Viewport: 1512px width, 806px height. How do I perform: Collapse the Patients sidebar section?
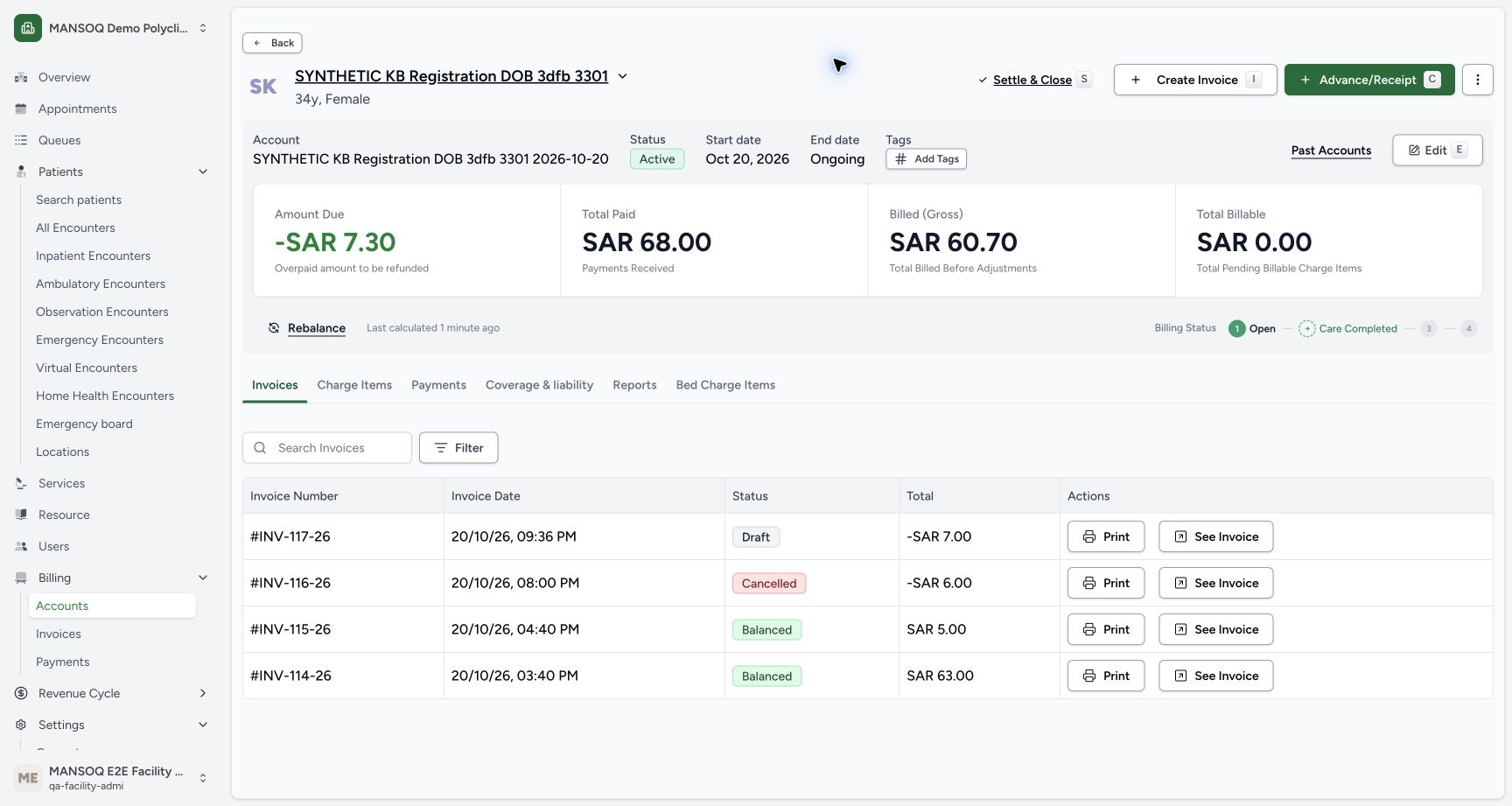(203, 172)
